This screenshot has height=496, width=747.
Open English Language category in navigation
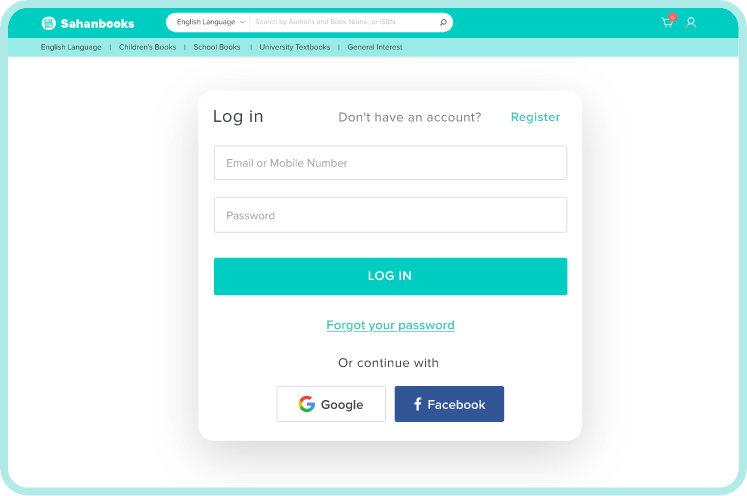pyautogui.click(x=71, y=47)
